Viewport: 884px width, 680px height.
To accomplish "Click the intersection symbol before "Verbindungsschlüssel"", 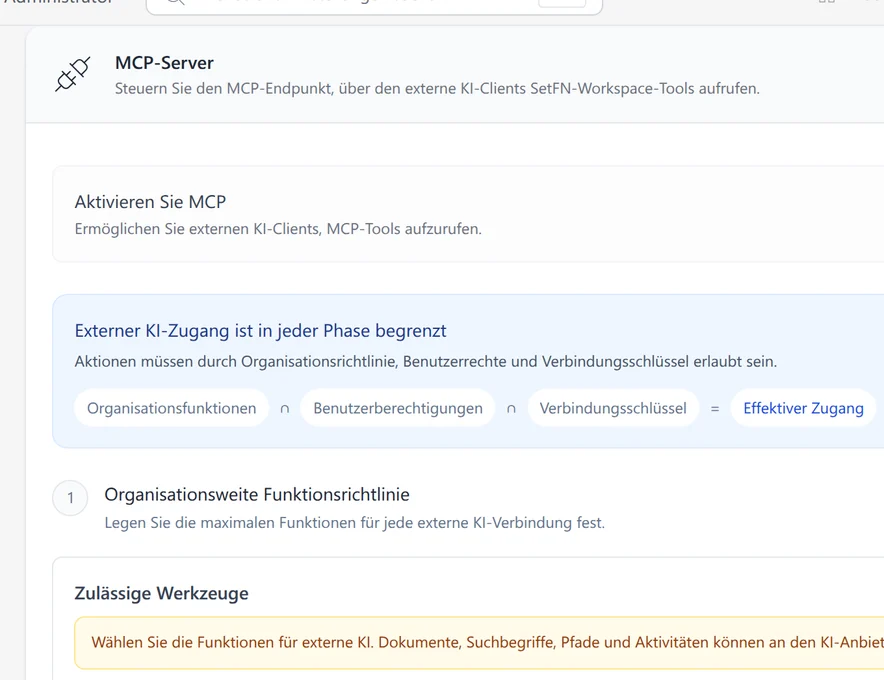I will 511,409.
